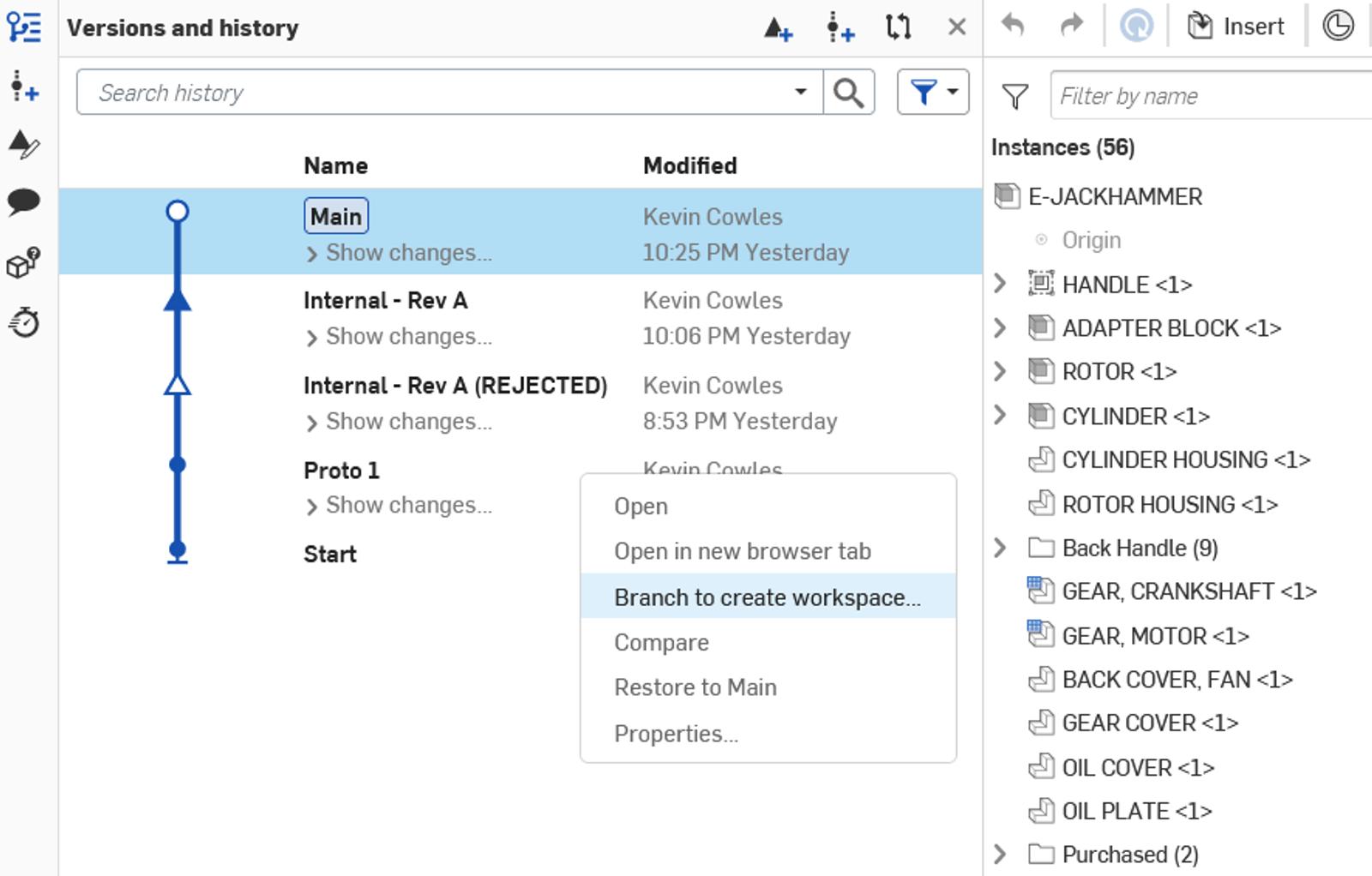Click the Undo arrow in the toolbar
Image resolution: width=1372 pixels, height=876 pixels.
tap(1015, 26)
